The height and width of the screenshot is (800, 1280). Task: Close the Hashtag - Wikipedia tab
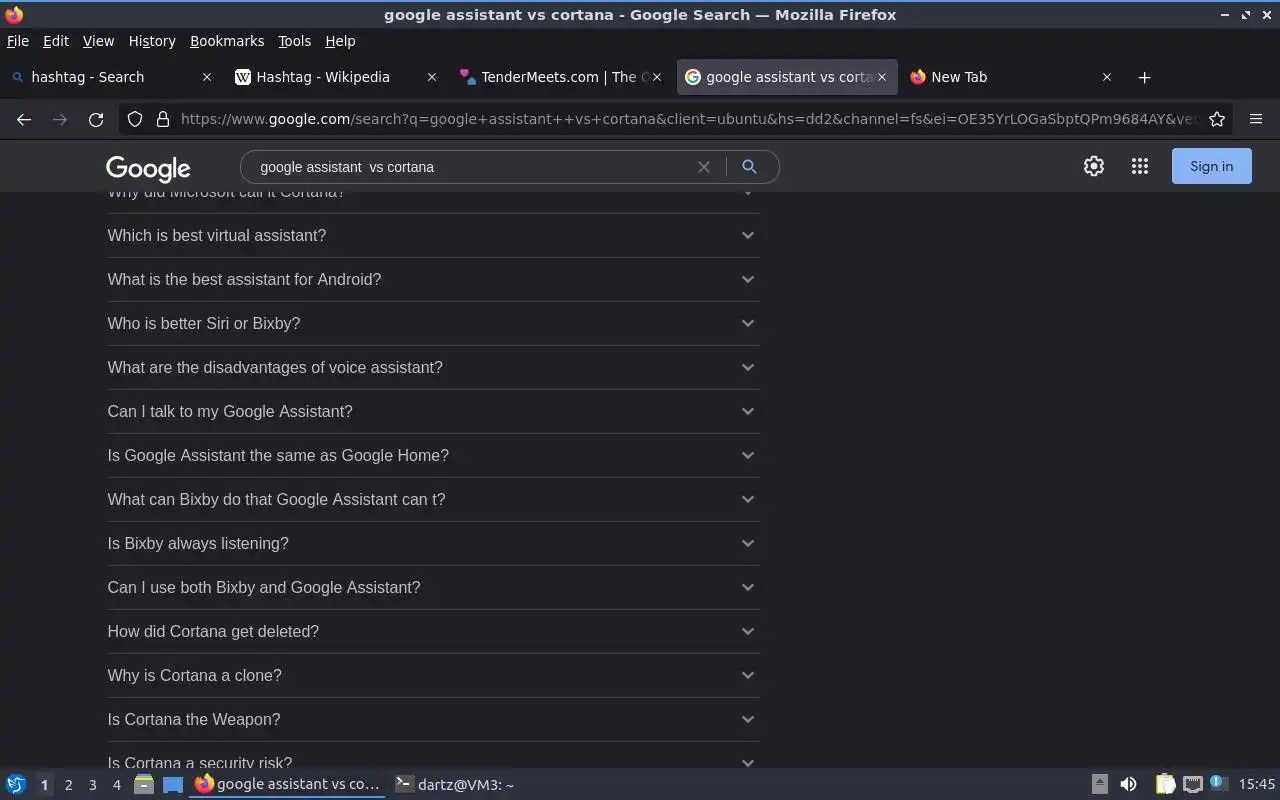point(432,77)
